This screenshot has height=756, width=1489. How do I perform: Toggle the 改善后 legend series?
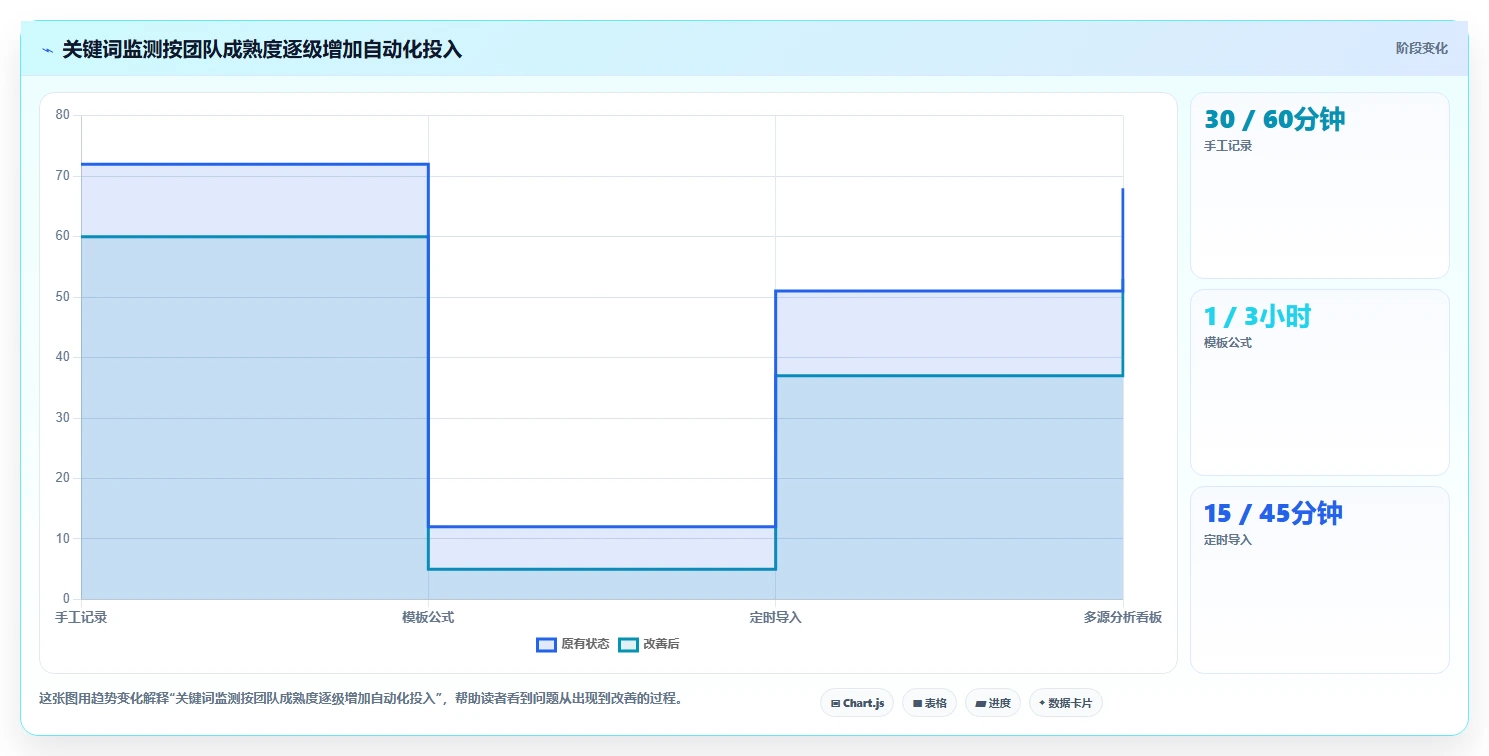(649, 644)
